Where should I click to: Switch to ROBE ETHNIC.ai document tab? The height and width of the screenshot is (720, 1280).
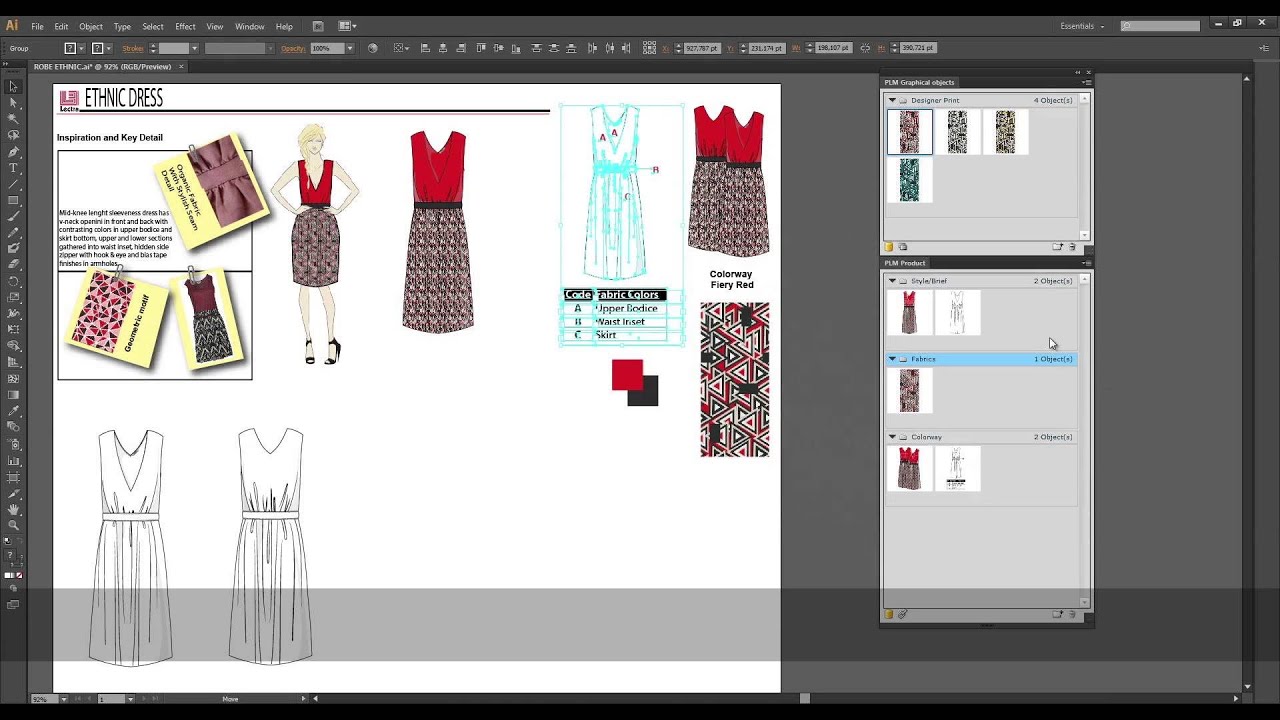[x=102, y=67]
